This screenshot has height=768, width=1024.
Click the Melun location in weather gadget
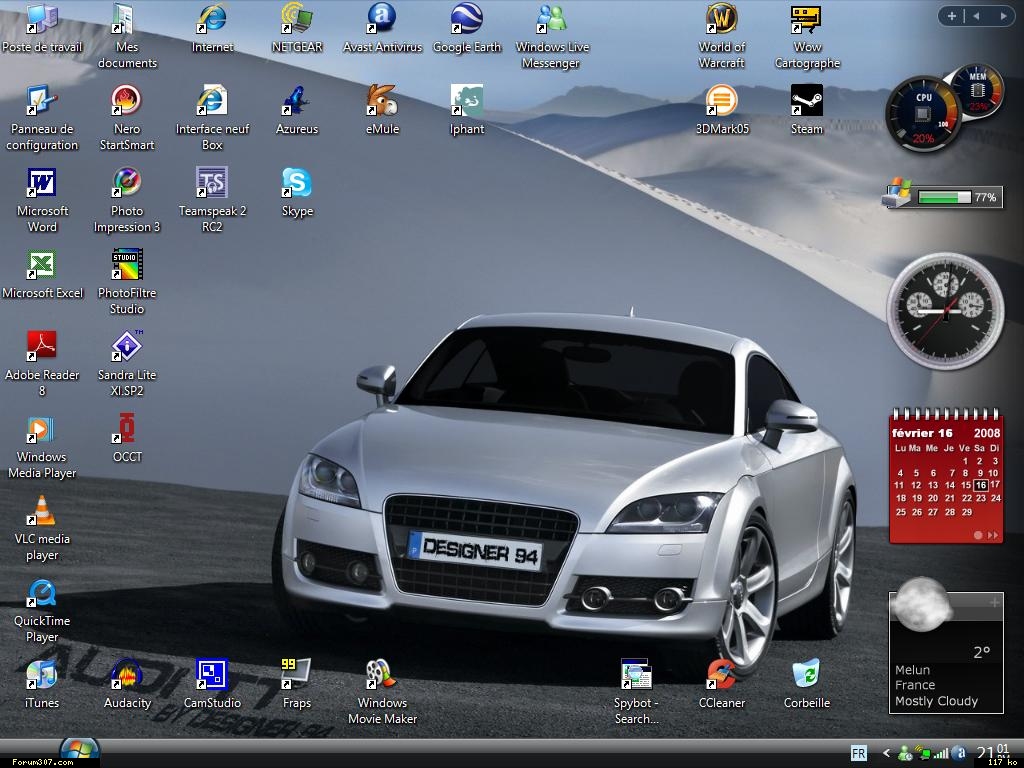click(x=912, y=670)
